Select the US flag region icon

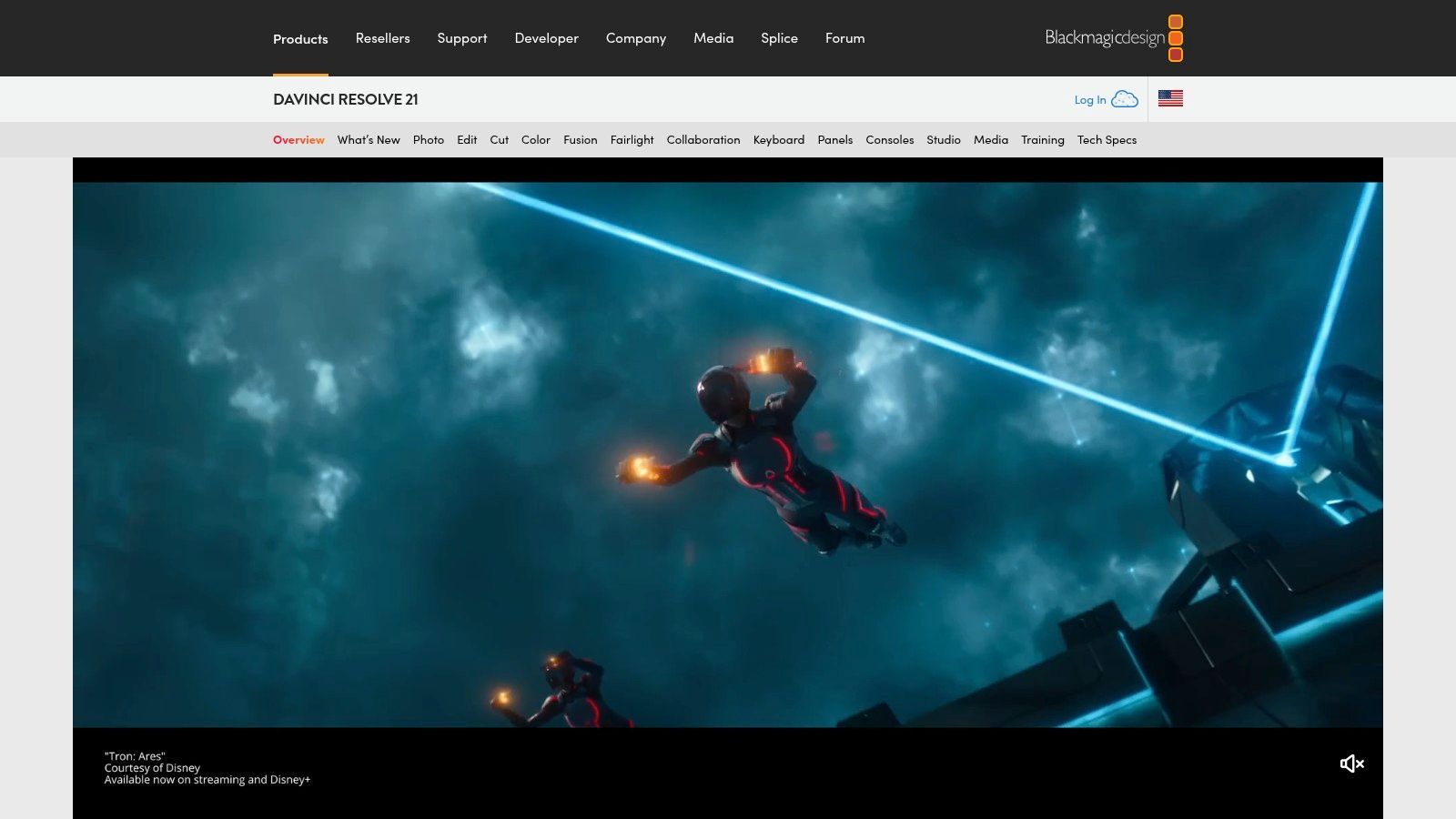pos(1170,98)
